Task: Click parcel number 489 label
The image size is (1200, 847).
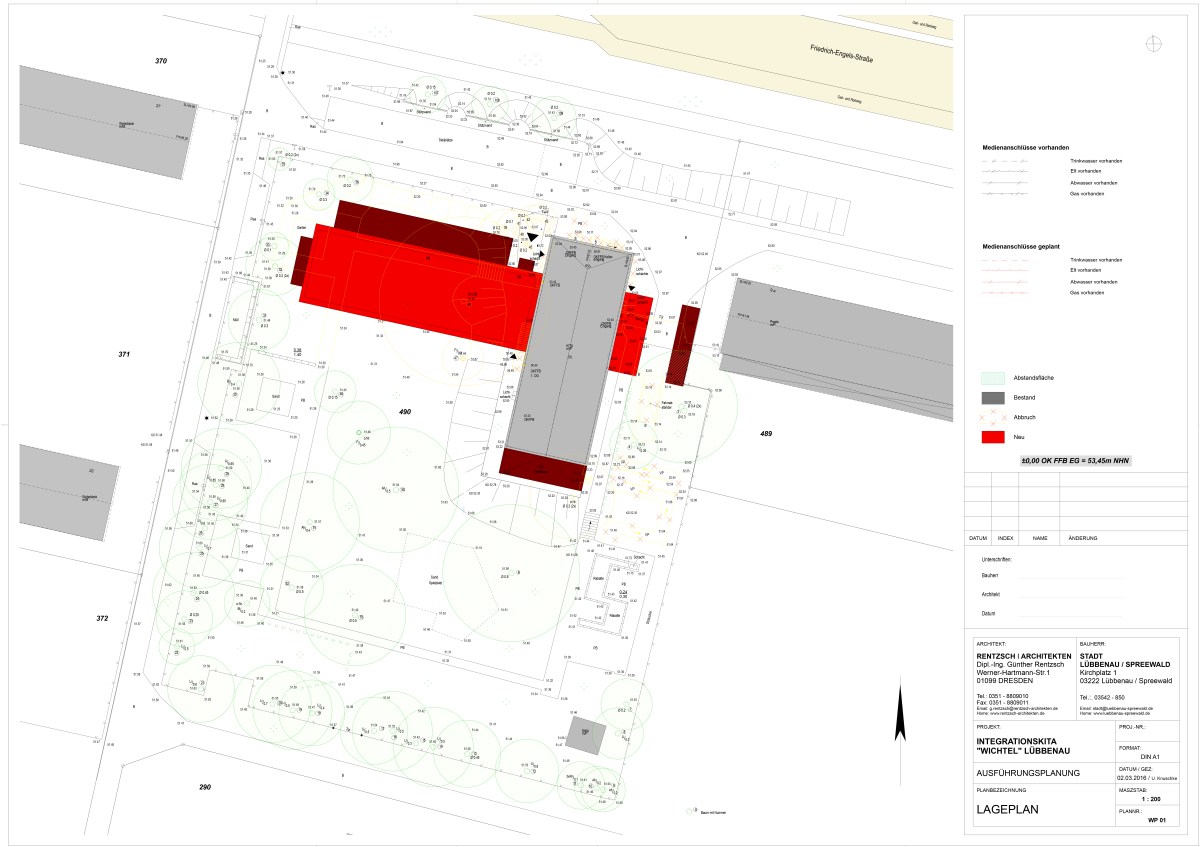Action: click(766, 433)
